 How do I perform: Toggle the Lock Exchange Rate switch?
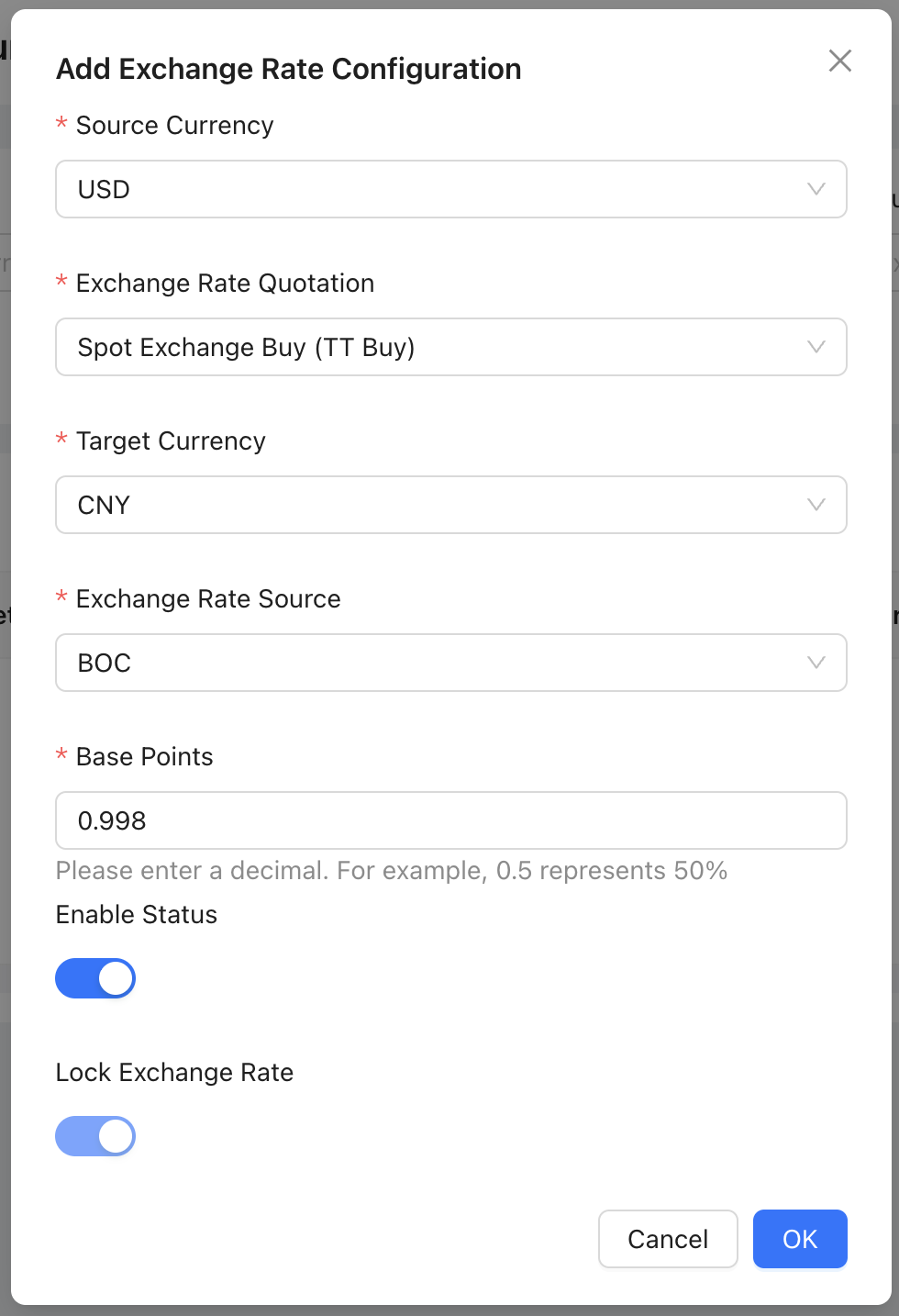coord(95,1136)
